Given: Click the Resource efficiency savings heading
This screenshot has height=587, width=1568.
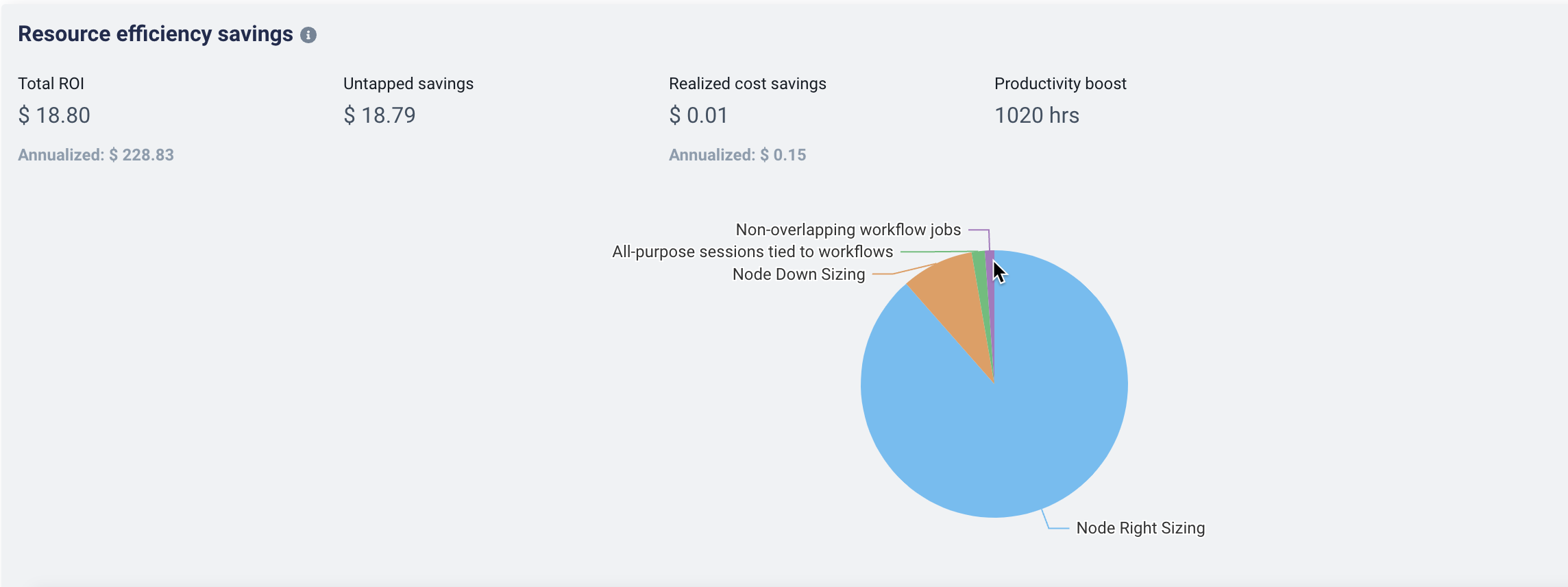Looking at the screenshot, I should tap(156, 34).
